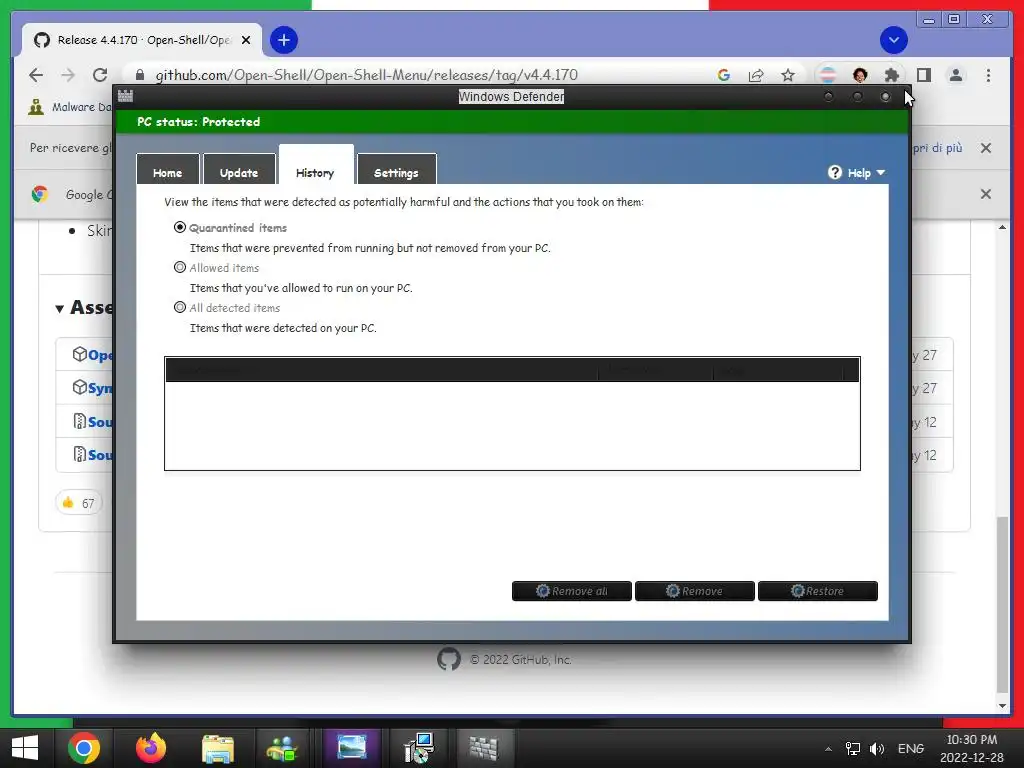Viewport: 1024px width, 768px height.
Task: Open the Chrome extensions puzzle icon
Action: [x=891, y=75]
